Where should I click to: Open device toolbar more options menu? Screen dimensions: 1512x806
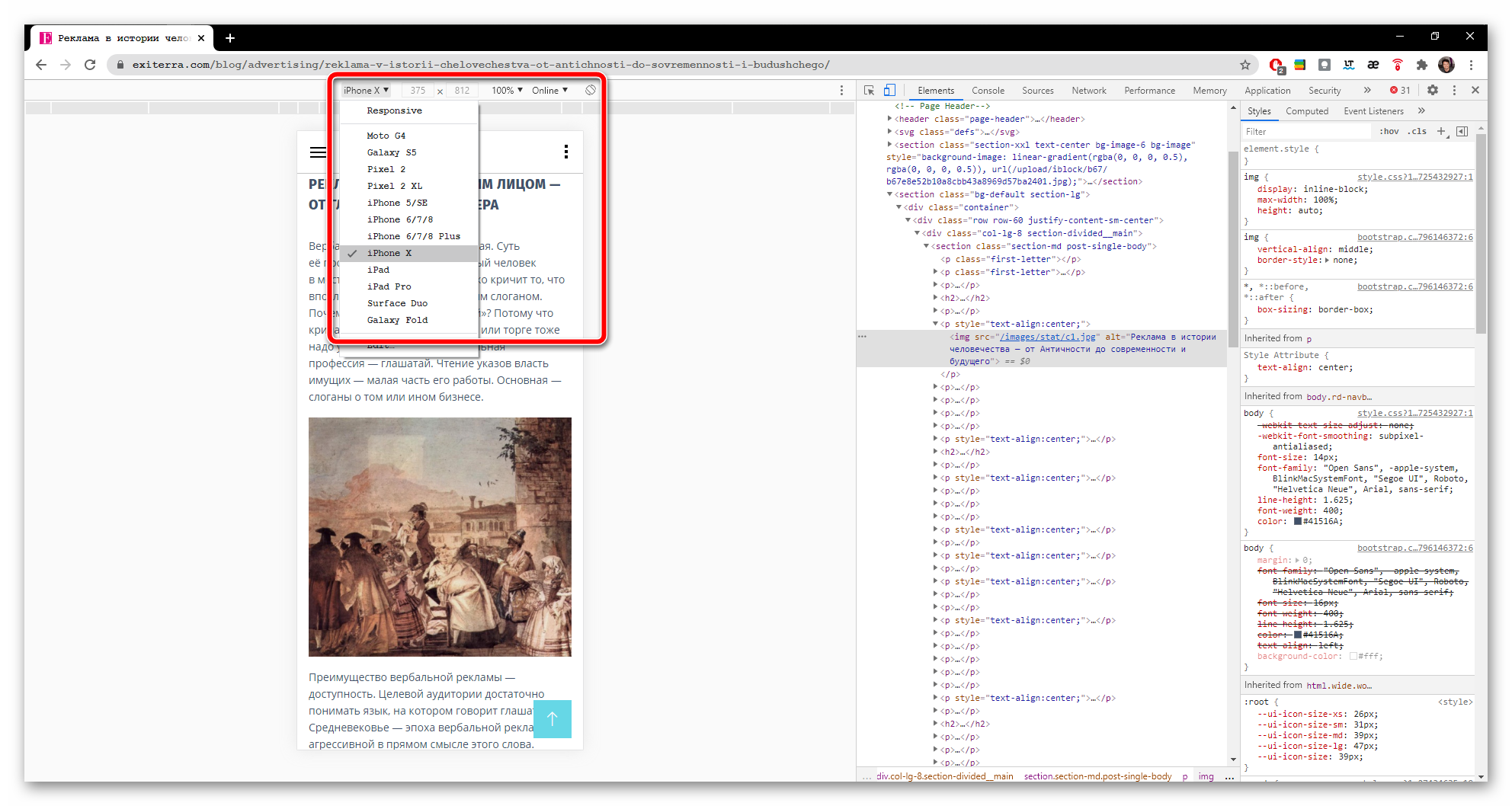841,90
